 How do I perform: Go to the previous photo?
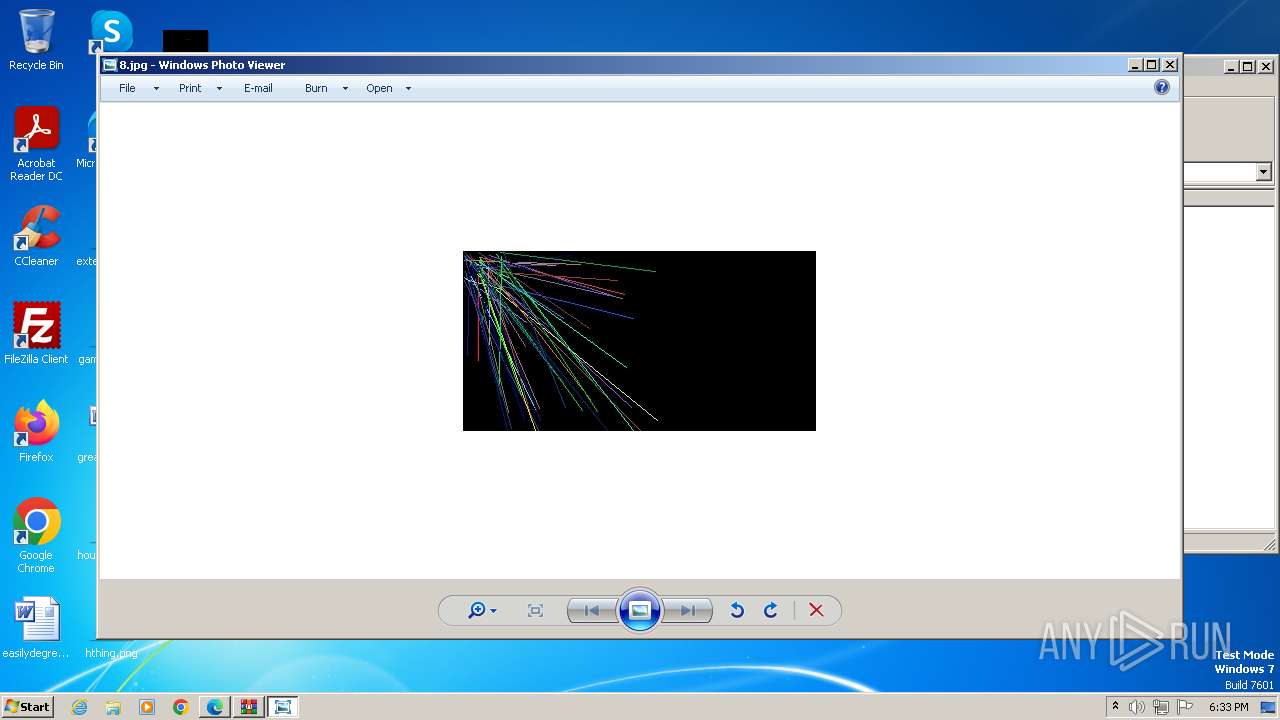click(592, 610)
